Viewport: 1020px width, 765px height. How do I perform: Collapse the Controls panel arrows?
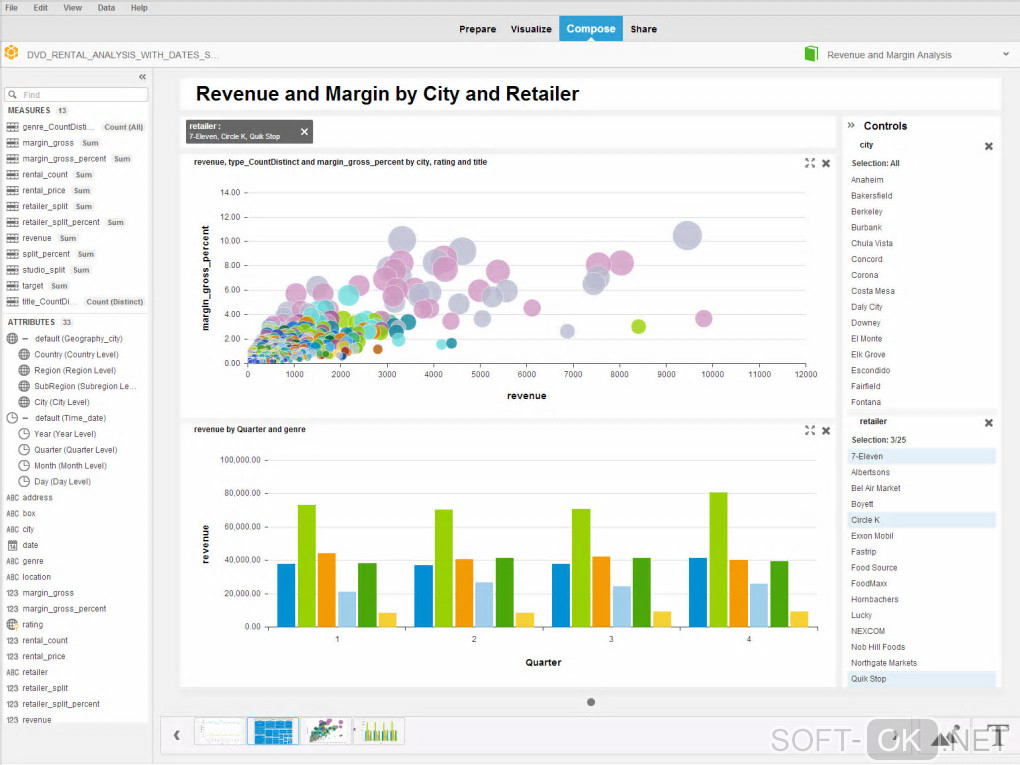click(851, 126)
